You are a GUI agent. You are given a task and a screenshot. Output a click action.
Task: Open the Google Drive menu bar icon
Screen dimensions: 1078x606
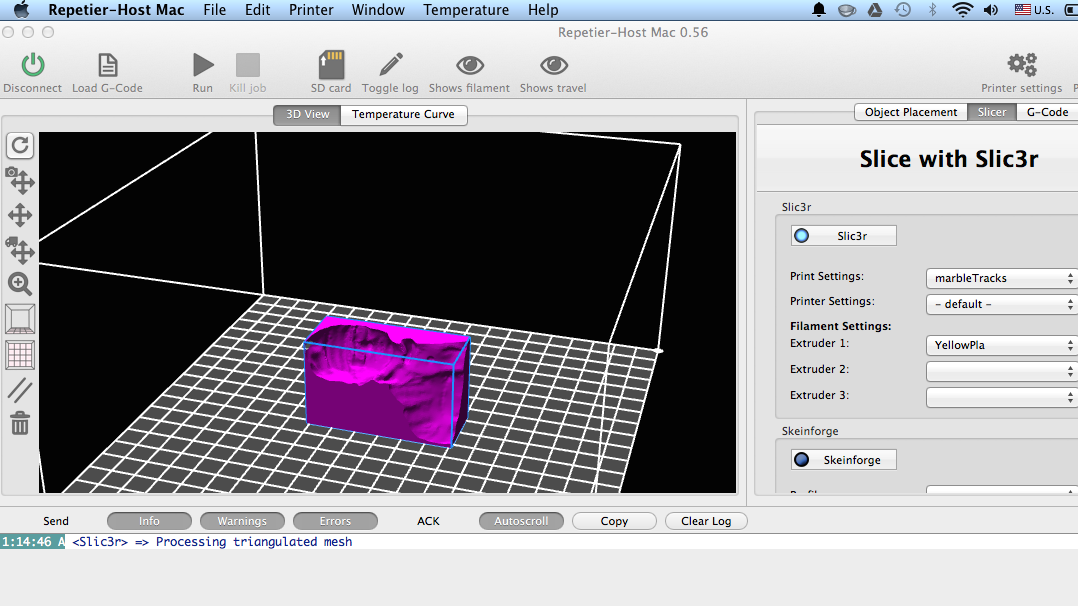coord(874,10)
